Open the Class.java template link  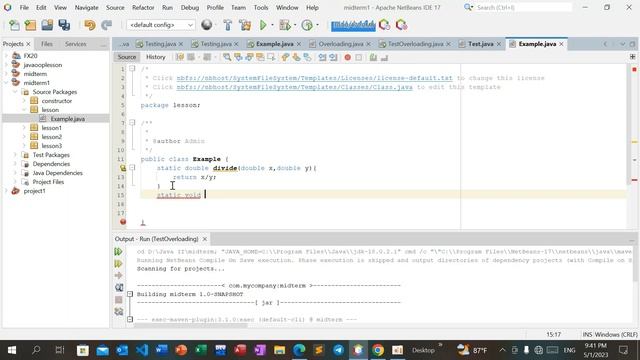click(294, 87)
